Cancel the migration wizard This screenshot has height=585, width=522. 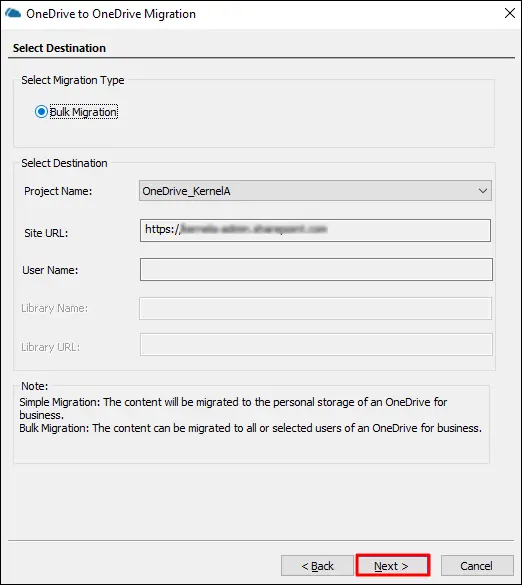tap(477, 566)
